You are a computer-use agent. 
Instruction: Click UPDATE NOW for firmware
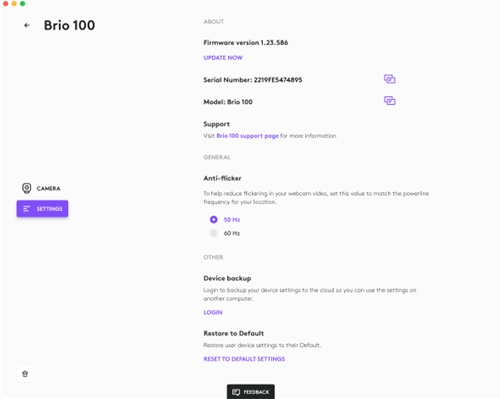223,58
